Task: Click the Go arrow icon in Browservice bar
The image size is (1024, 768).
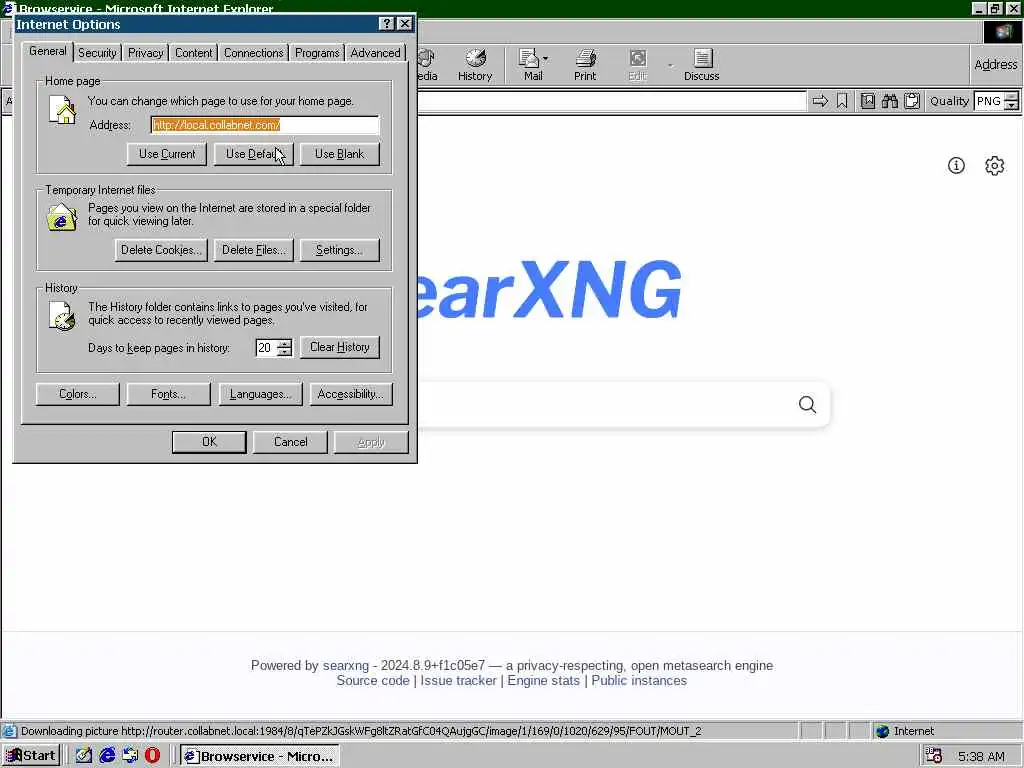Action: 820,101
